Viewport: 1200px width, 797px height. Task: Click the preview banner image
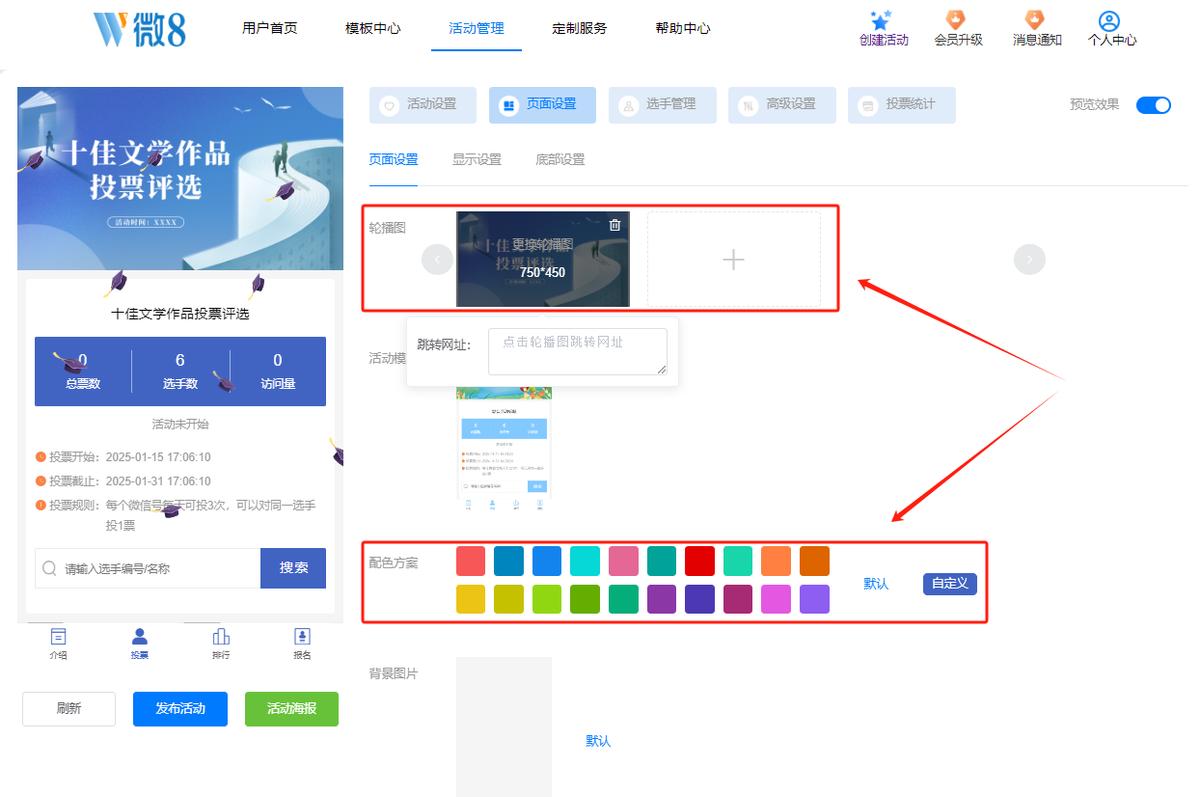pos(180,178)
